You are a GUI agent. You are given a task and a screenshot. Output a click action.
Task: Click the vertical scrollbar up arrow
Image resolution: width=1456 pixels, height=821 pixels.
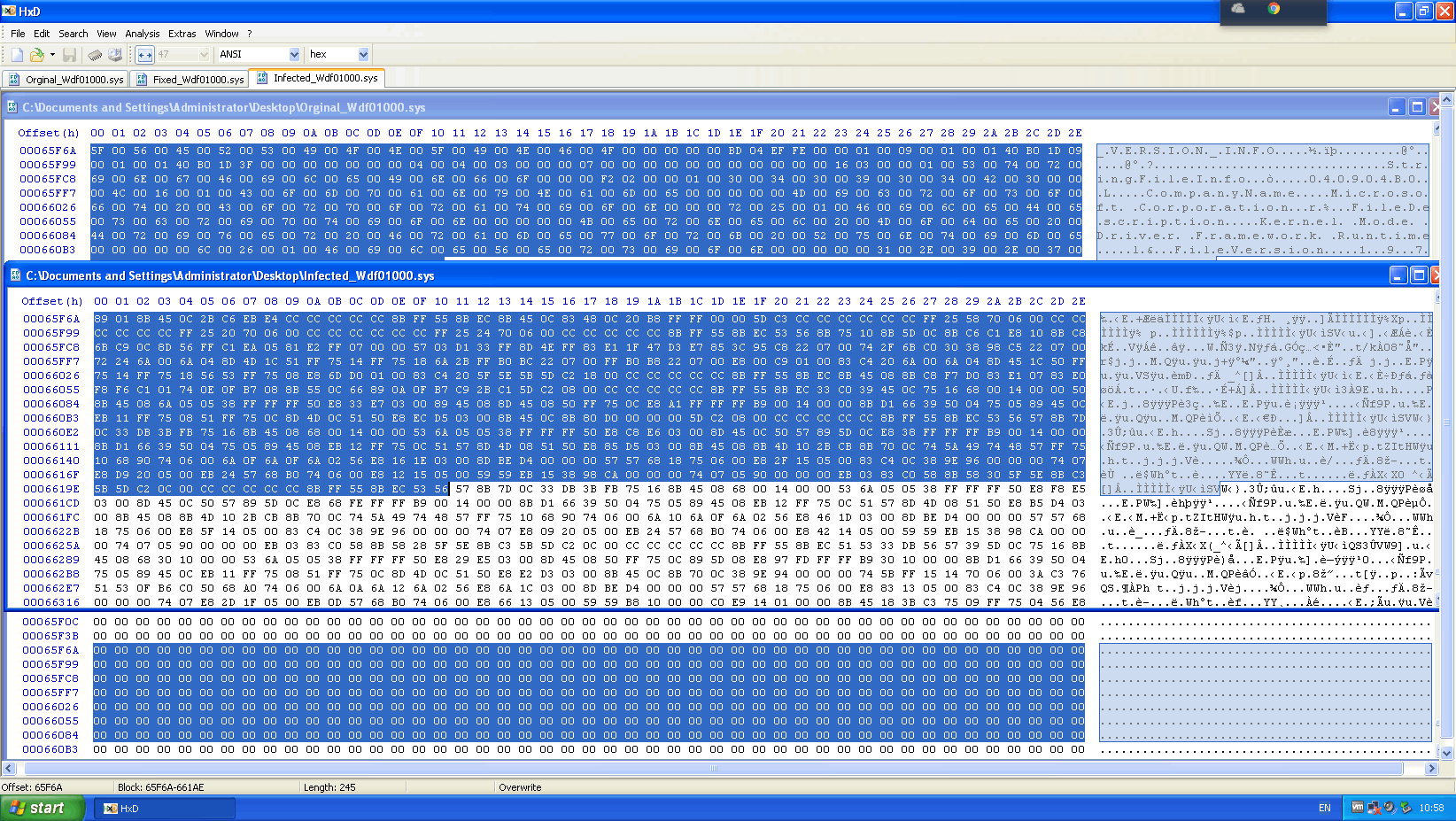[x=1447, y=99]
